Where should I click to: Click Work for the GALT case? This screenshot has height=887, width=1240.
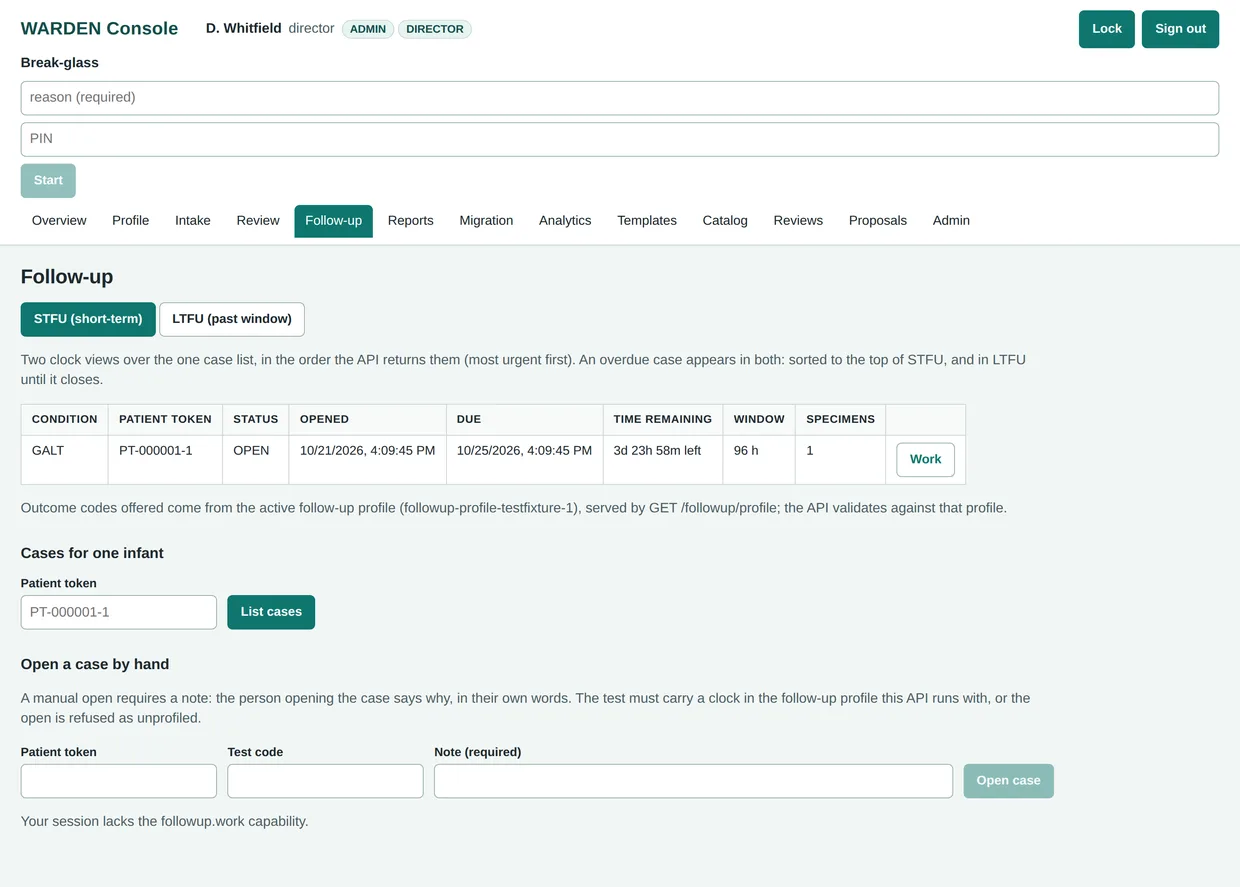click(x=925, y=460)
